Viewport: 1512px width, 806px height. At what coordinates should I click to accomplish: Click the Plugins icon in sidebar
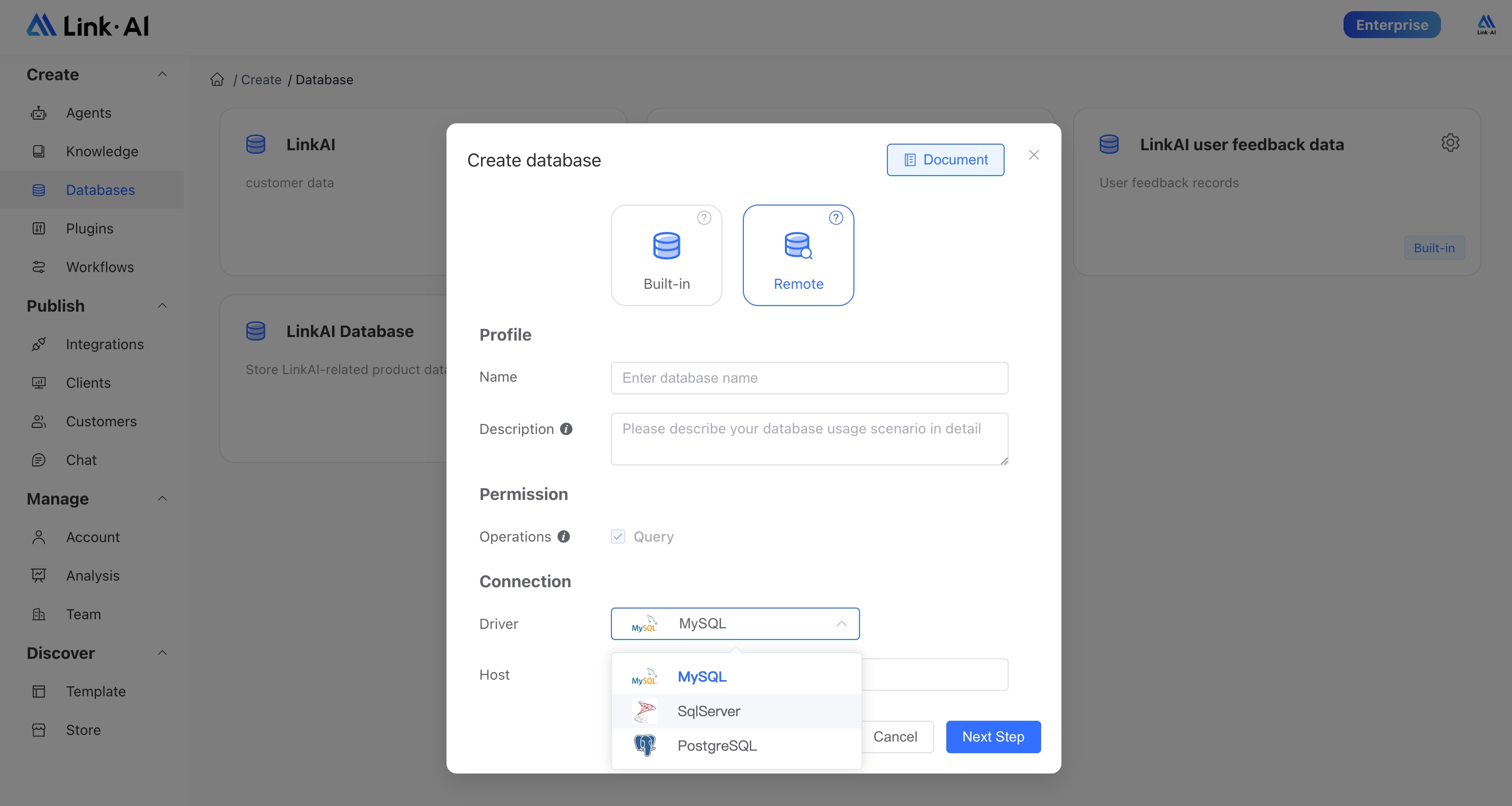coord(39,228)
